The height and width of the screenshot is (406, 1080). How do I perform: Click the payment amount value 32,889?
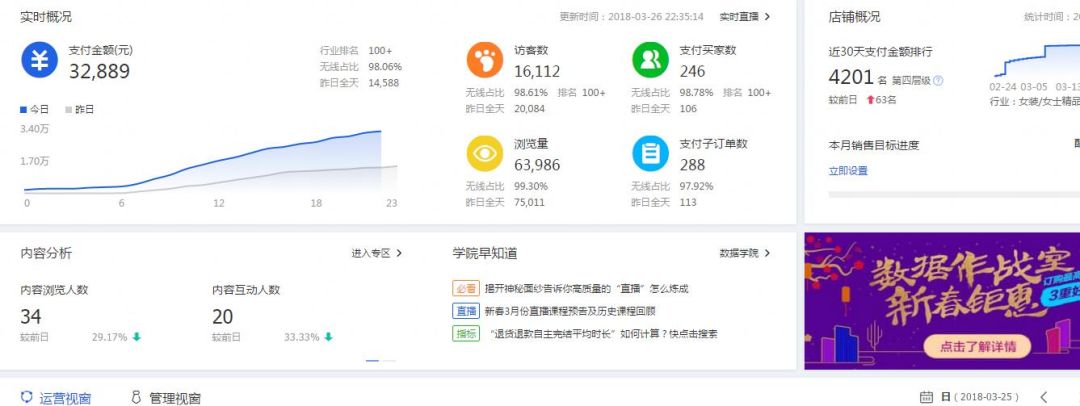(99, 71)
